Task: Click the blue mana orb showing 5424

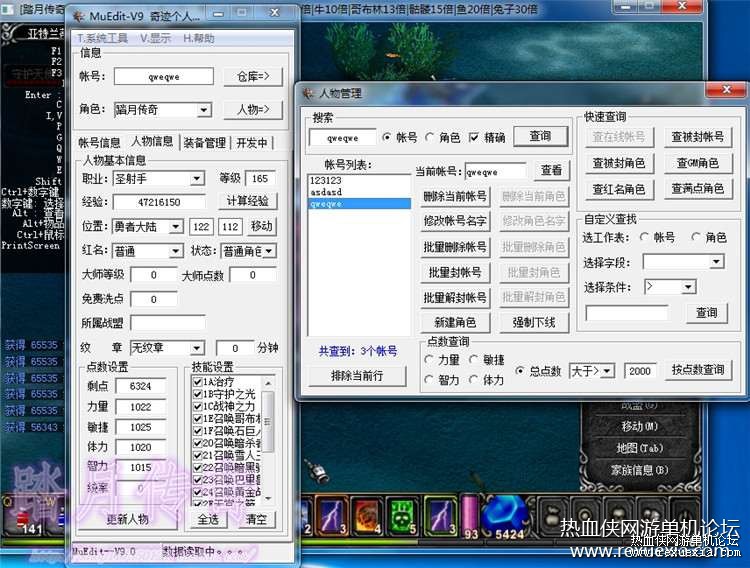Action: pyautogui.click(x=505, y=516)
